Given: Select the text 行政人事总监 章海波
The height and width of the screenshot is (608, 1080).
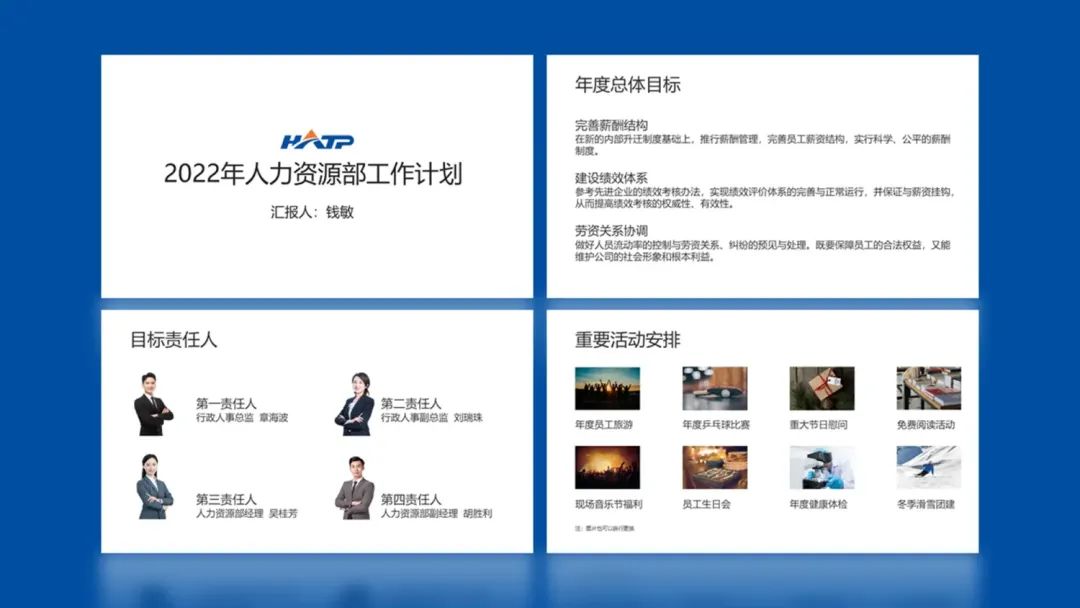Looking at the screenshot, I should coord(242,417).
